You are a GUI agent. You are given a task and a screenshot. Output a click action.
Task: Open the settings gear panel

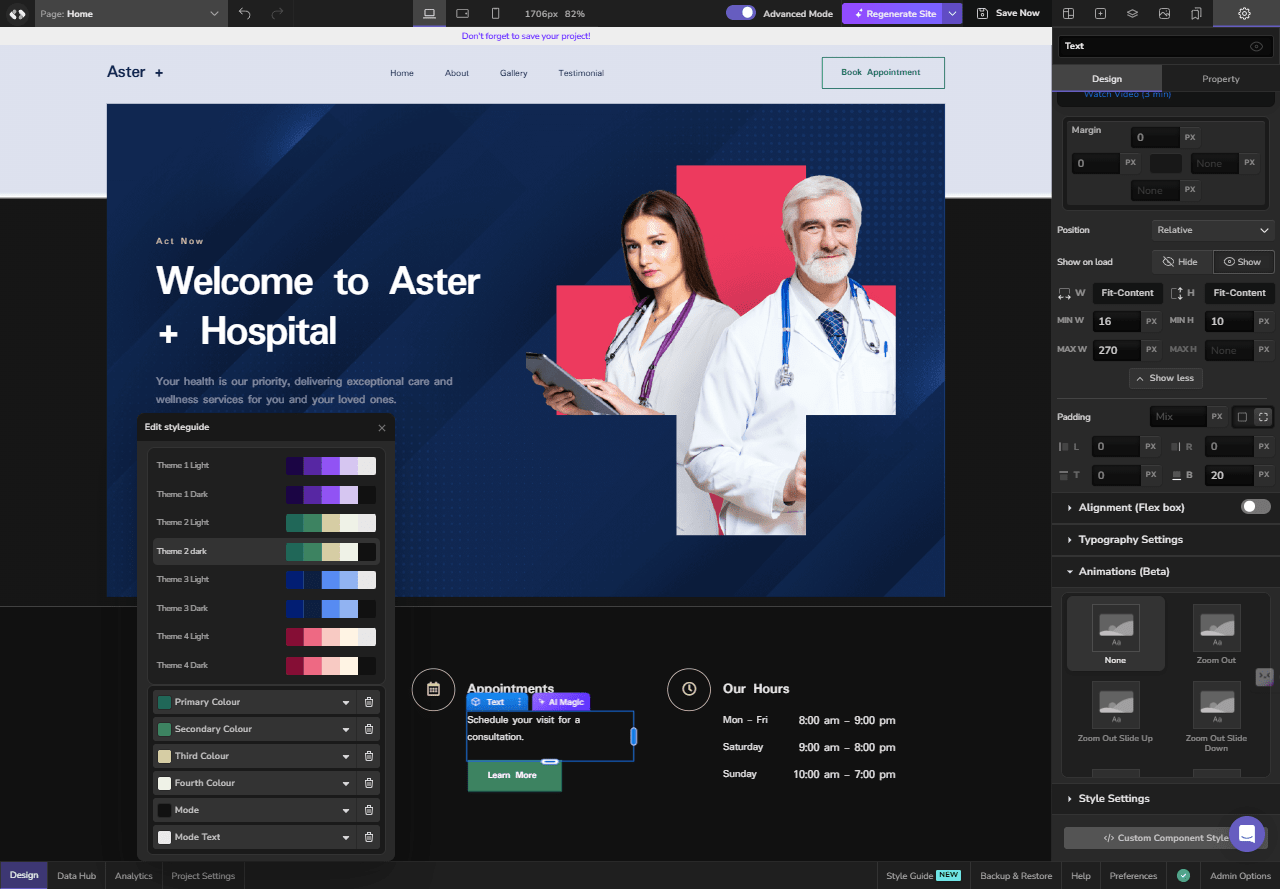1244,13
